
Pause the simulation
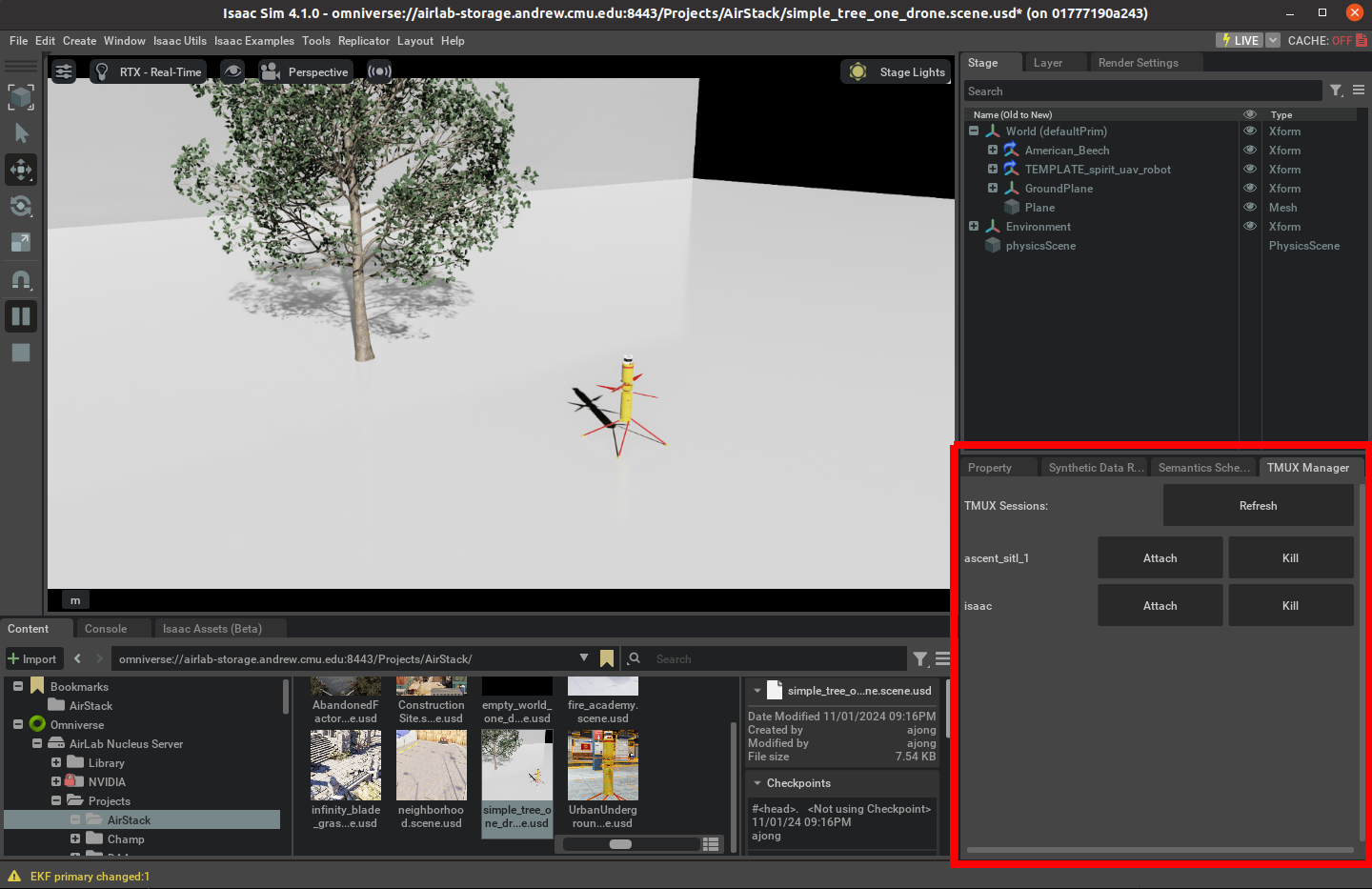tap(21, 316)
